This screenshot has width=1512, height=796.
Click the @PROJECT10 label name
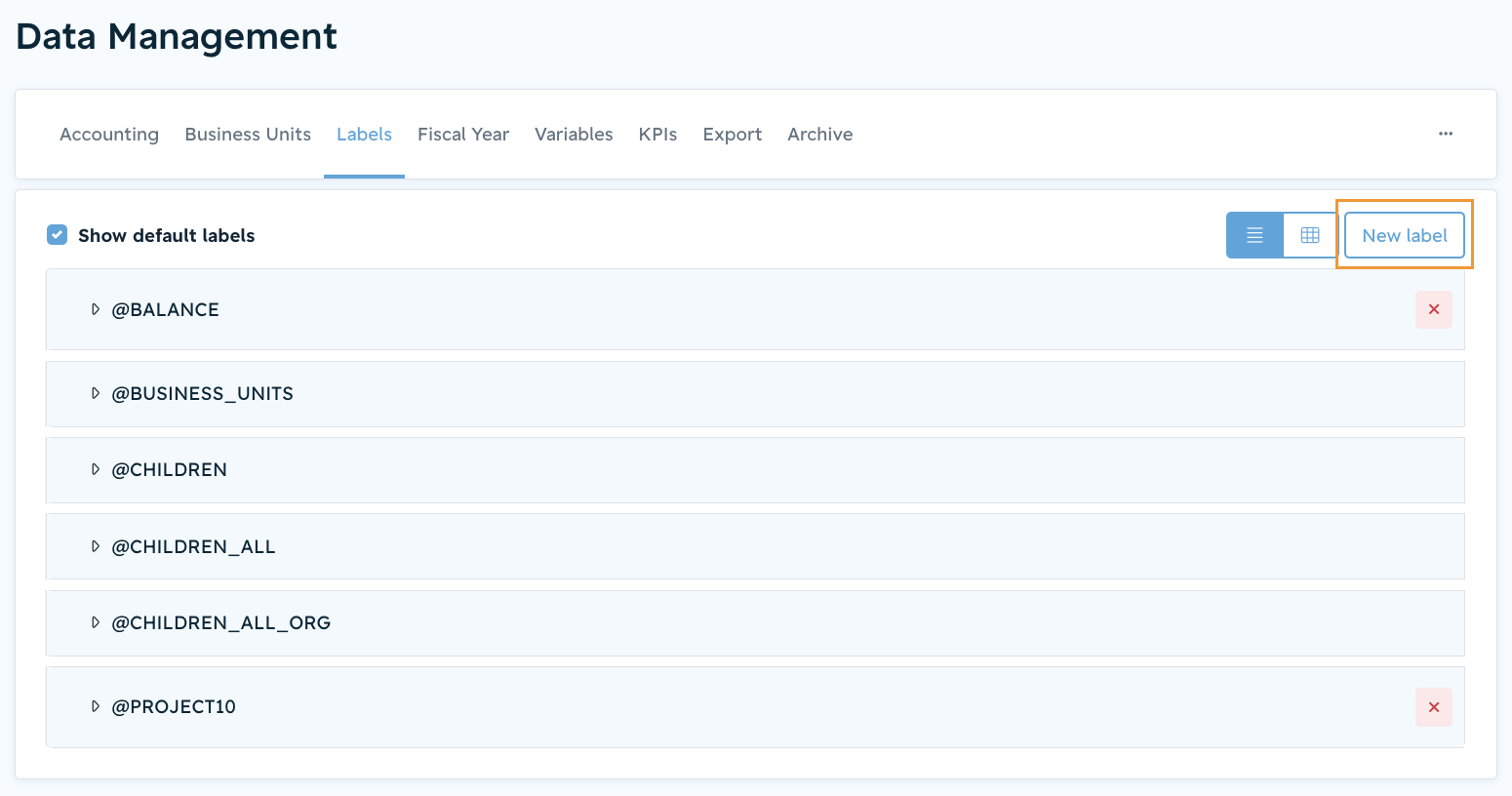tap(174, 706)
